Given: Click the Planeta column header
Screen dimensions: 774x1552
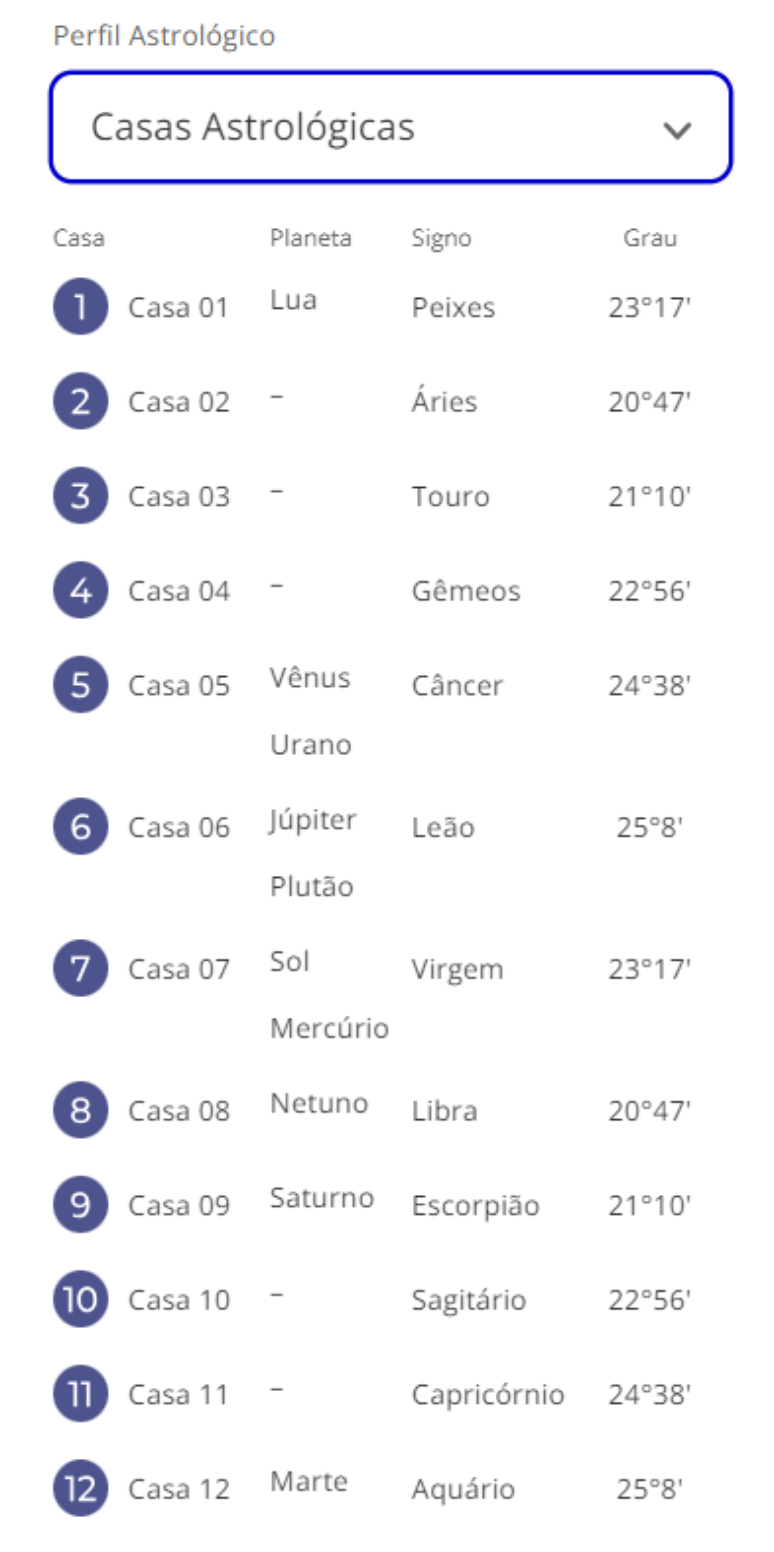Looking at the screenshot, I should point(310,238).
